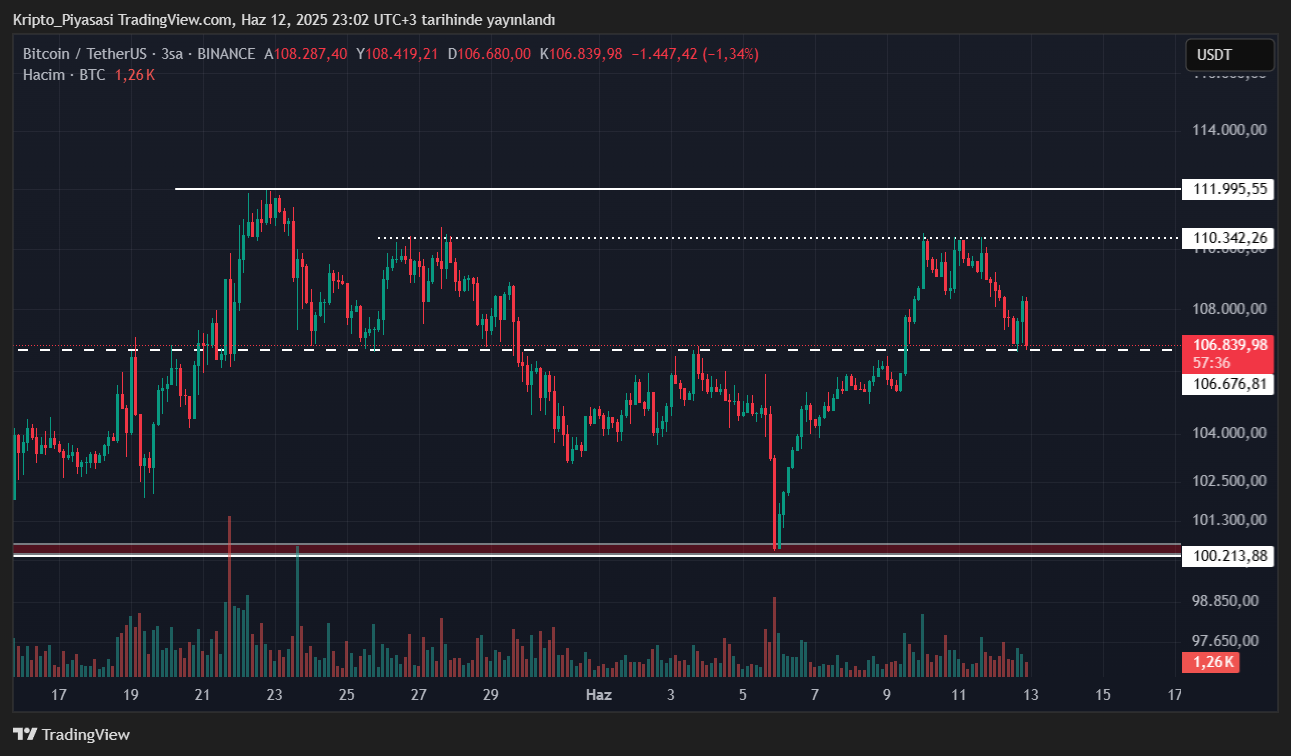This screenshot has height=756, width=1291.
Task: Click the 23 date label on time axis
Action: click(x=274, y=695)
